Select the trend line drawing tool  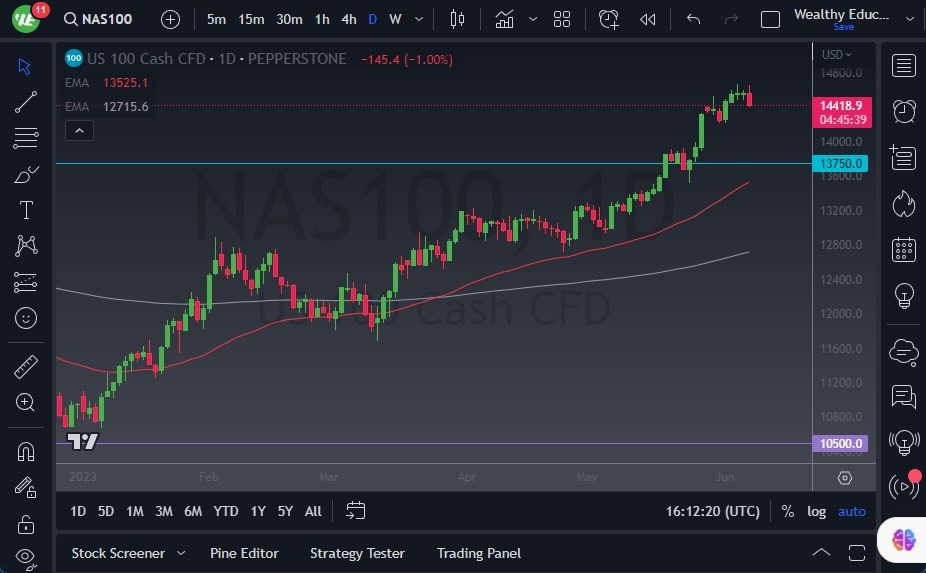(x=25, y=102)
